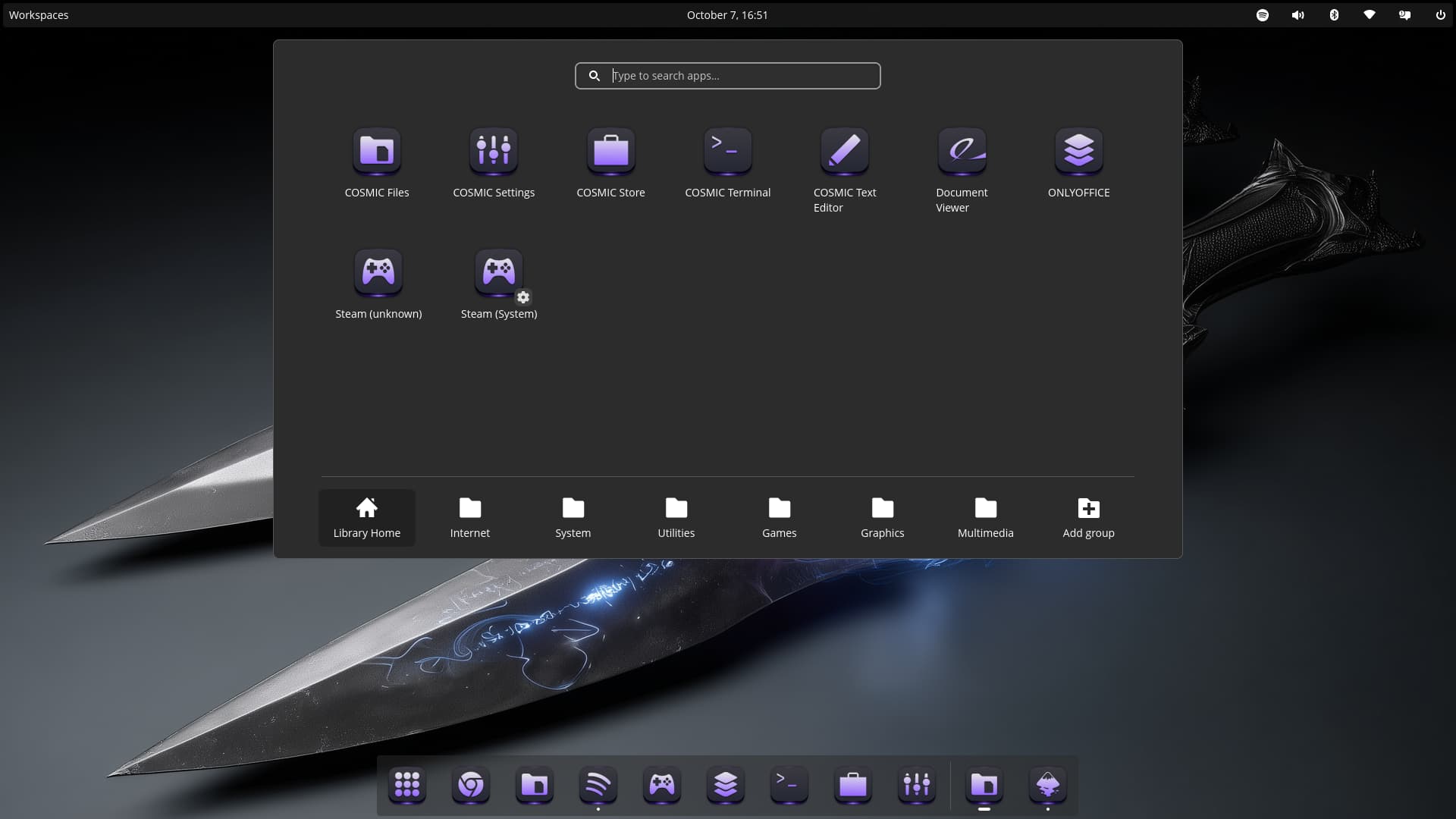Open Steam (unknown) entry
1456x819 pixels.
point(378,272)
